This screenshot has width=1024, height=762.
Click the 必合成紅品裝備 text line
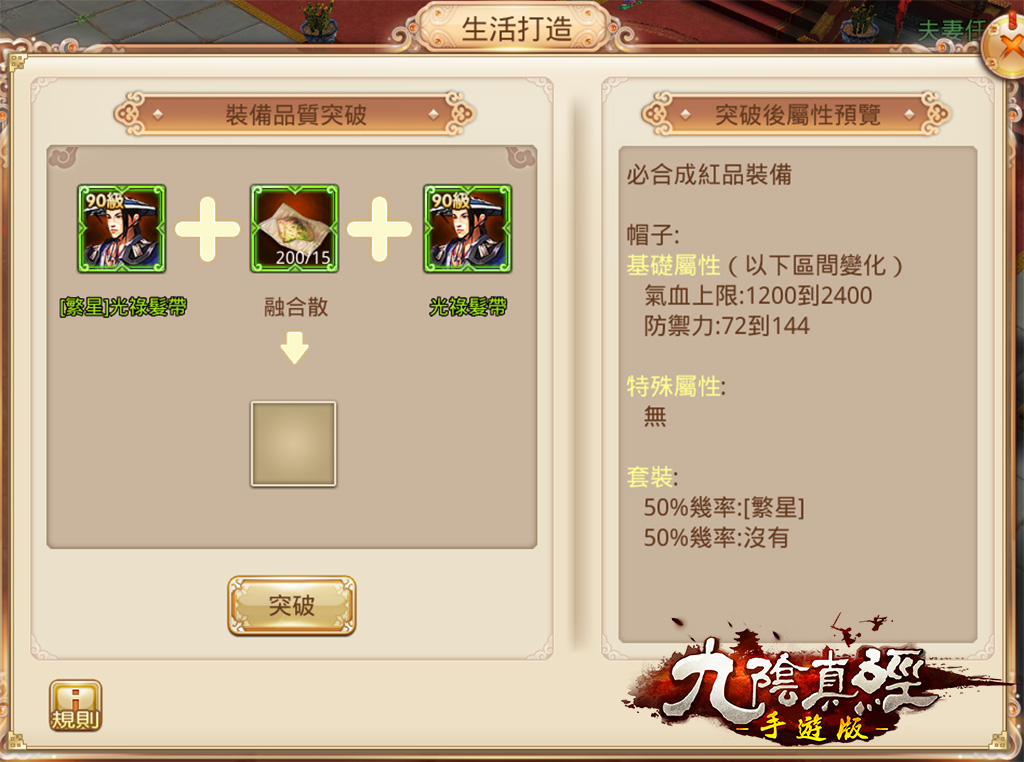tap(709, 174)
